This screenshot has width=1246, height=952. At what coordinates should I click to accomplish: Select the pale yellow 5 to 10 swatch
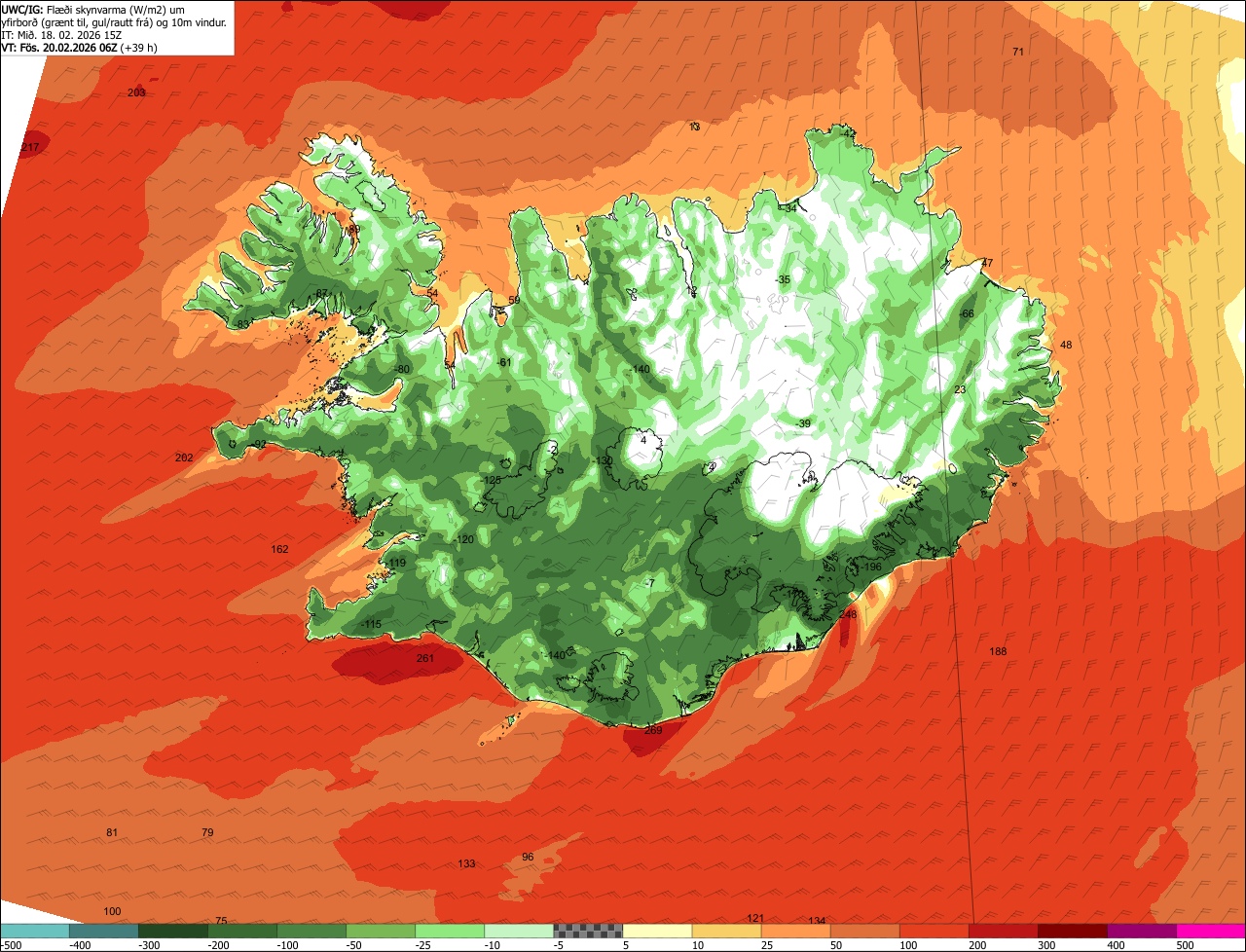pos(657,931)
